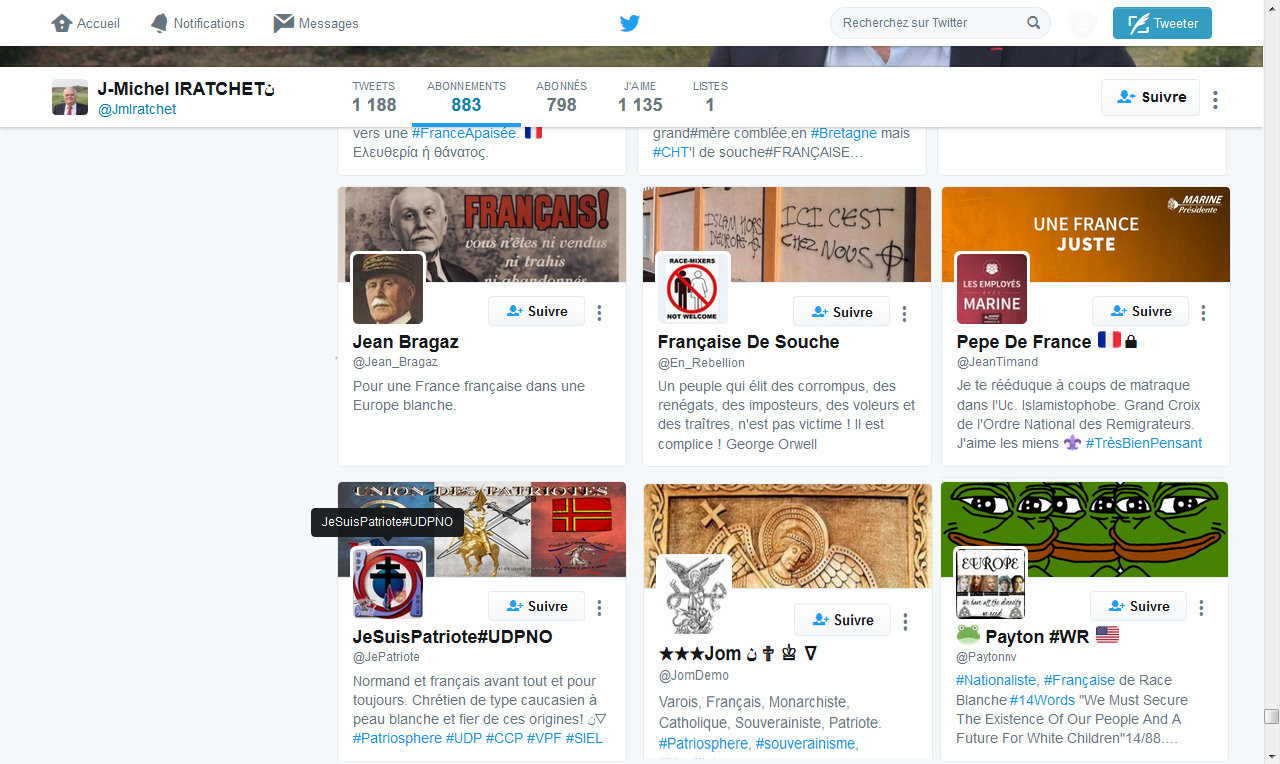Viewport: 1280px width, 764px height.
Task: Click the Recherchez sur Twitter search field
Action: (x=940, y=23)
